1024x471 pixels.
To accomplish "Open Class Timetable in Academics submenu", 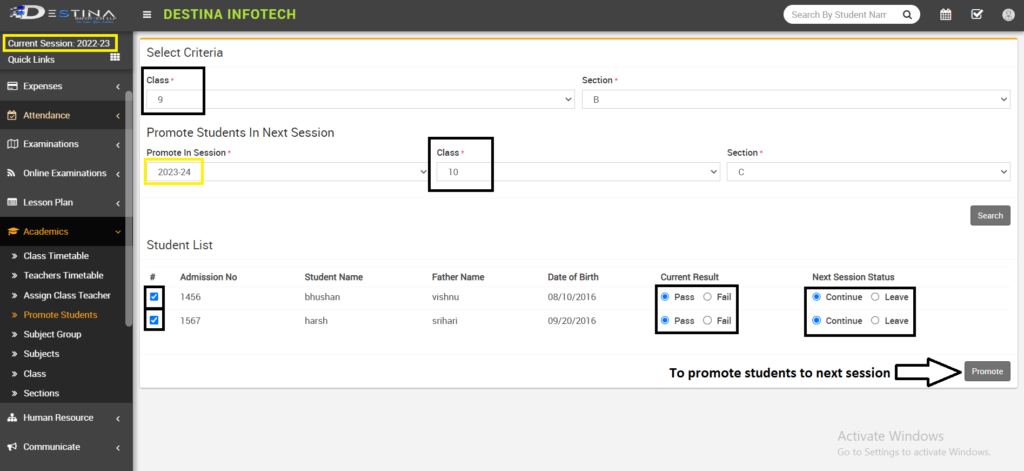I will (56, 256).
